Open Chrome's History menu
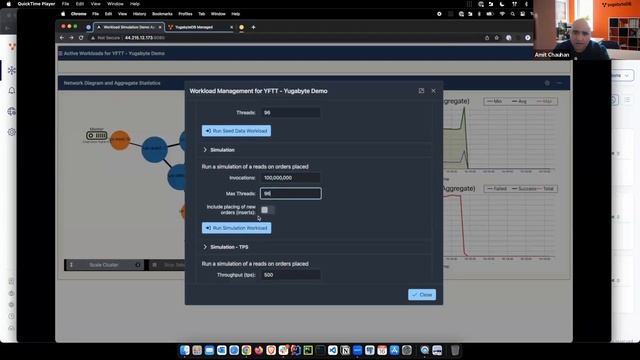This screenshot has height=360, width=640. click(x=139, y=14)
